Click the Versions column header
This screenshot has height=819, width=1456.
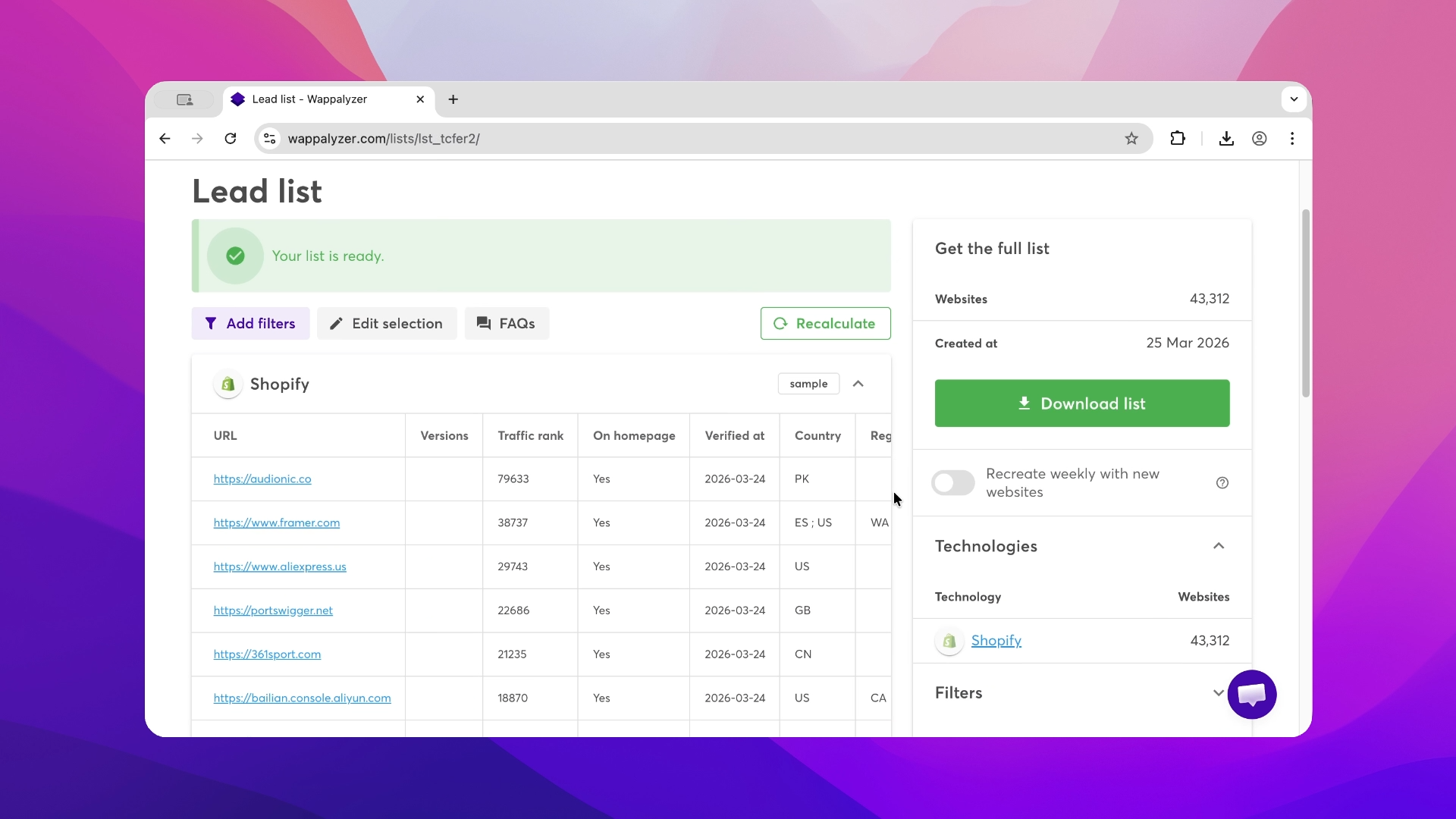tap(444, 436)
